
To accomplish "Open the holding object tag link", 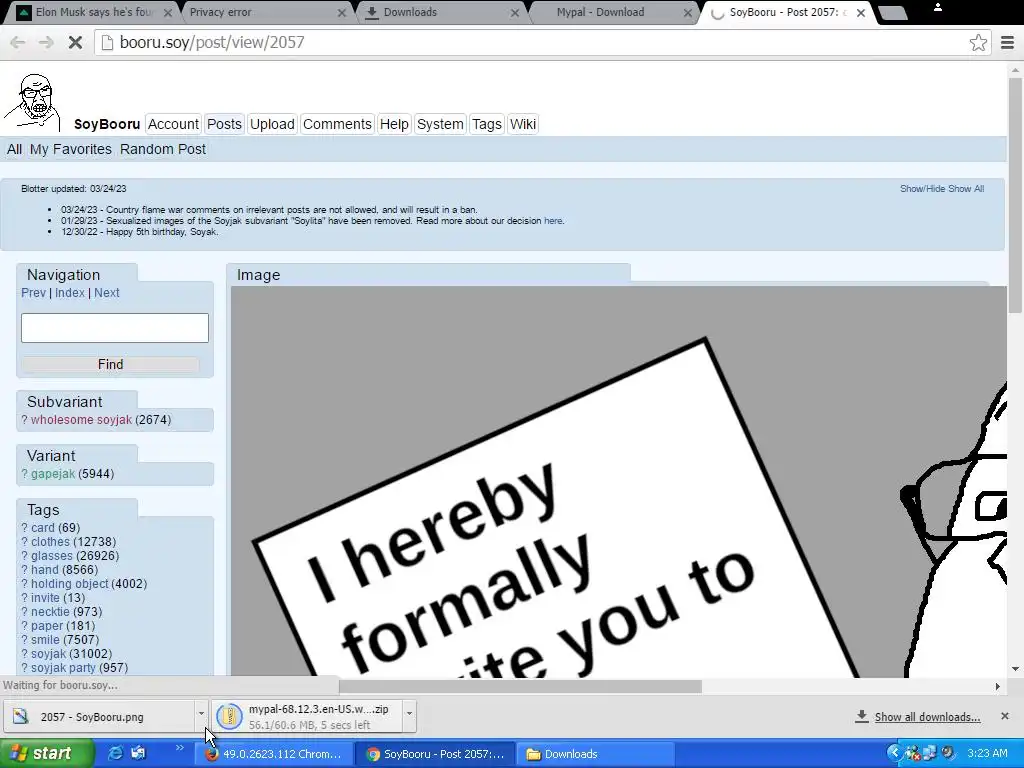I will point(70,584).
